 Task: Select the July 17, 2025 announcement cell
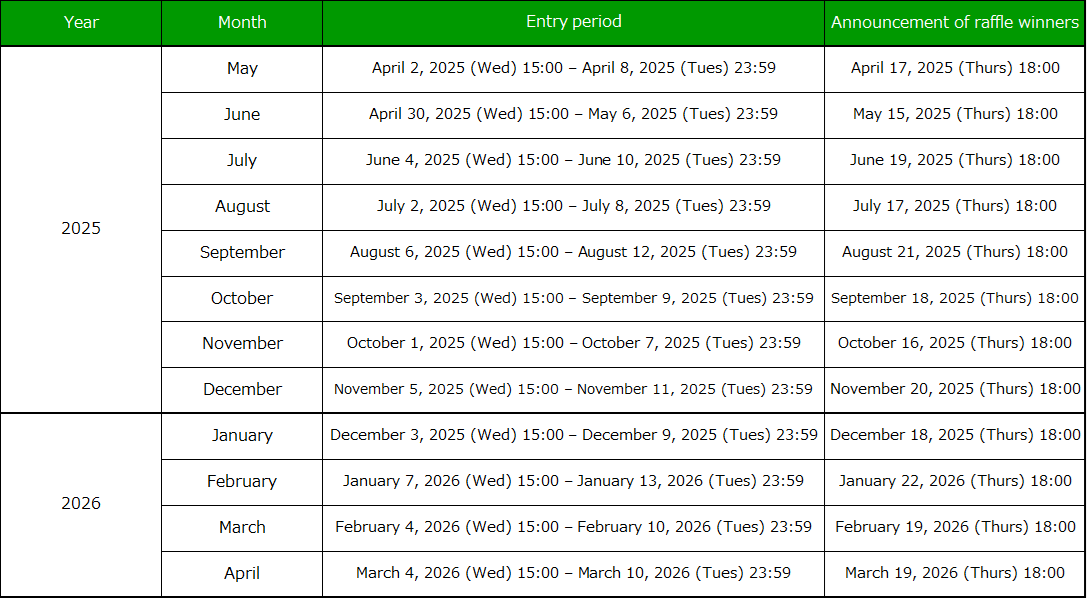955,206
